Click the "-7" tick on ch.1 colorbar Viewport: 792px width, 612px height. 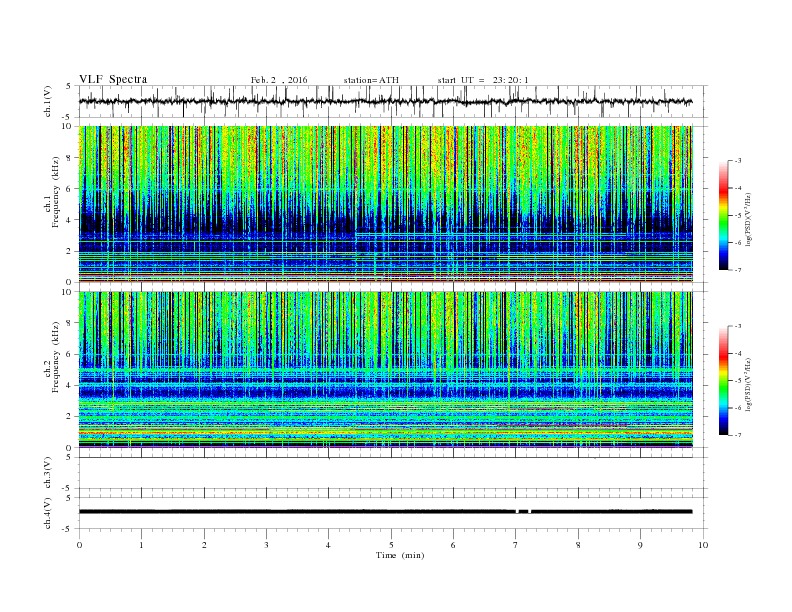pos(737,270)
